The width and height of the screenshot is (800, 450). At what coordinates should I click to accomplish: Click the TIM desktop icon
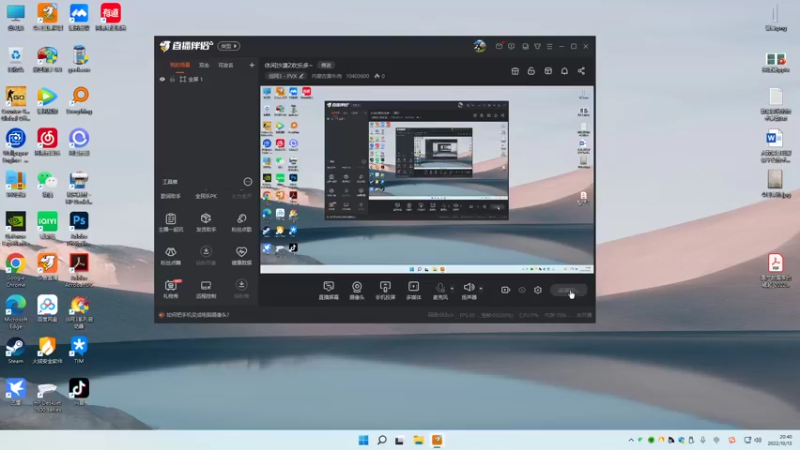tap(79, 351)
